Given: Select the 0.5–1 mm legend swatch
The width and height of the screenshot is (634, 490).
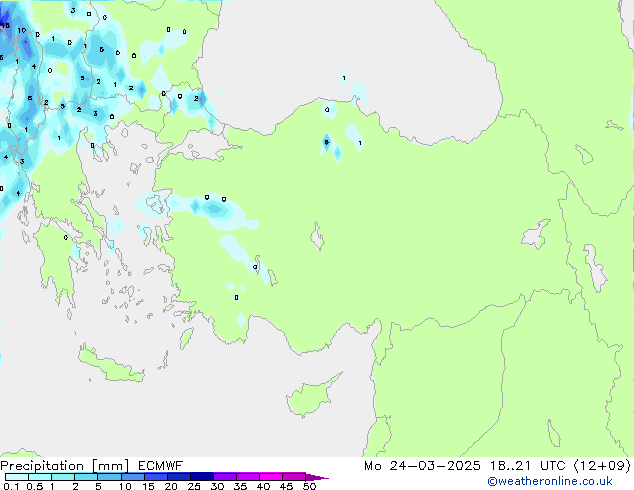Looking at the screenshot, I should 40,477.
